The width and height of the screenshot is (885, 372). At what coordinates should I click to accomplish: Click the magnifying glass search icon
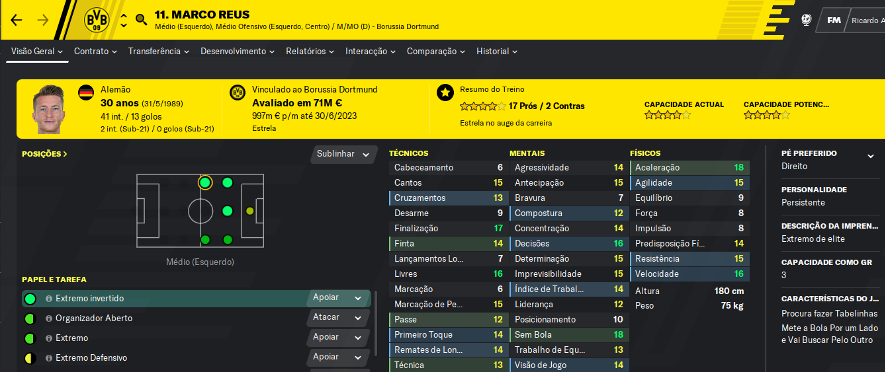[x=141, y=20]
